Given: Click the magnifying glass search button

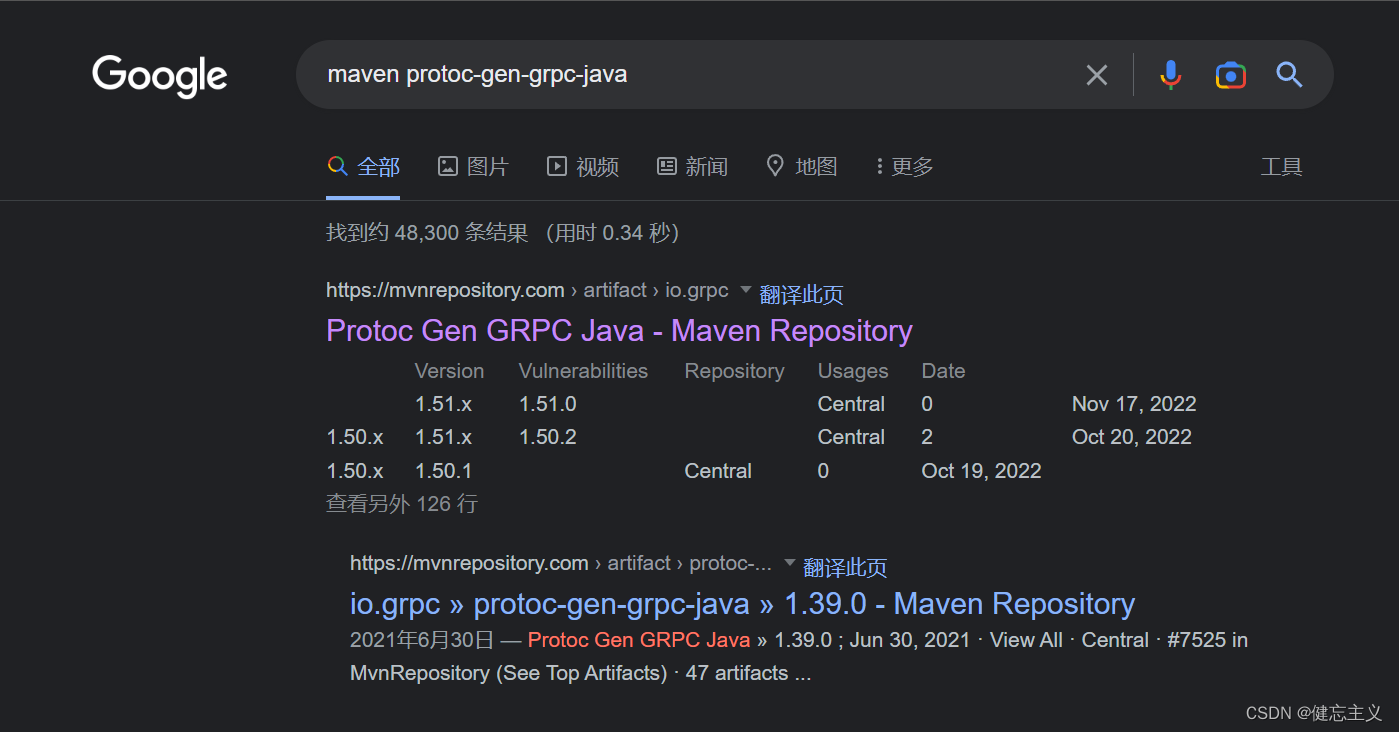Looking at the screenshot, I should (1289, 75).
